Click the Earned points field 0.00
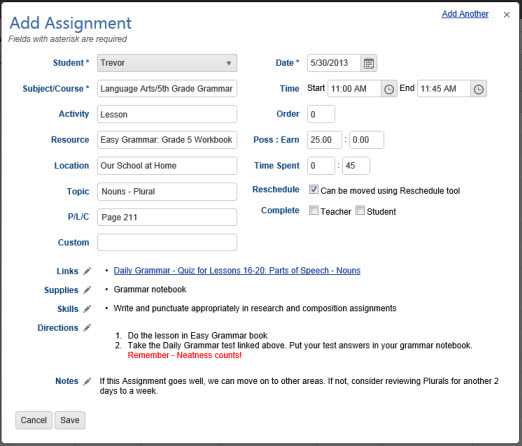522x446 pixels. point(366,140)
